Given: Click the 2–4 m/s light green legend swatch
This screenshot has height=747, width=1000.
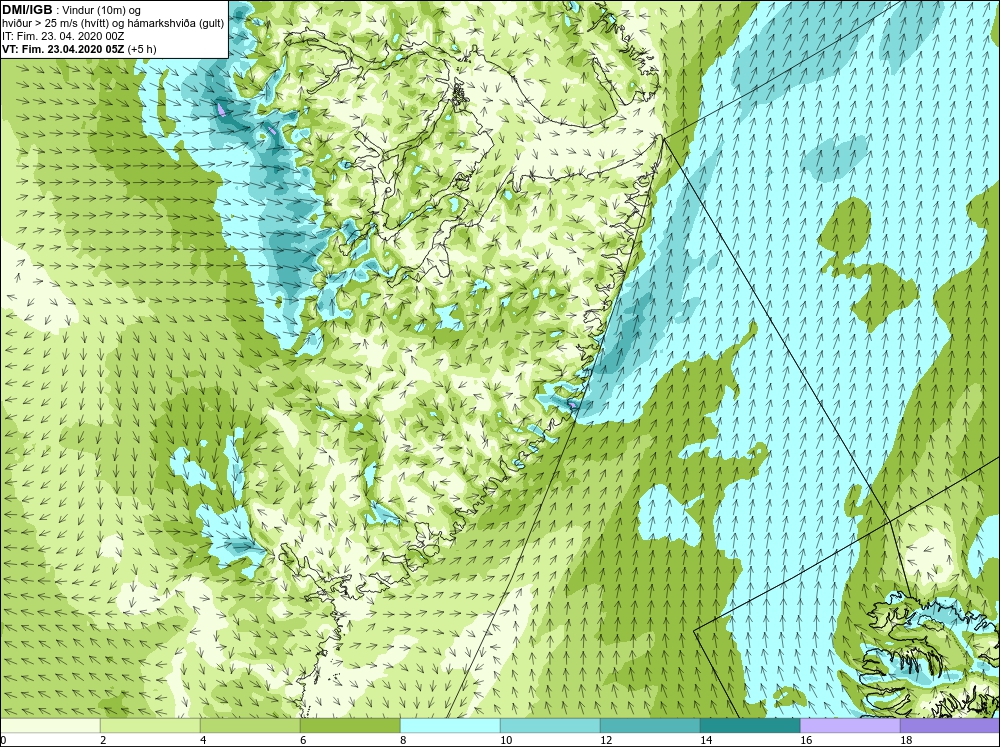Looking at the screenshot, I should [x=150, y=726].
